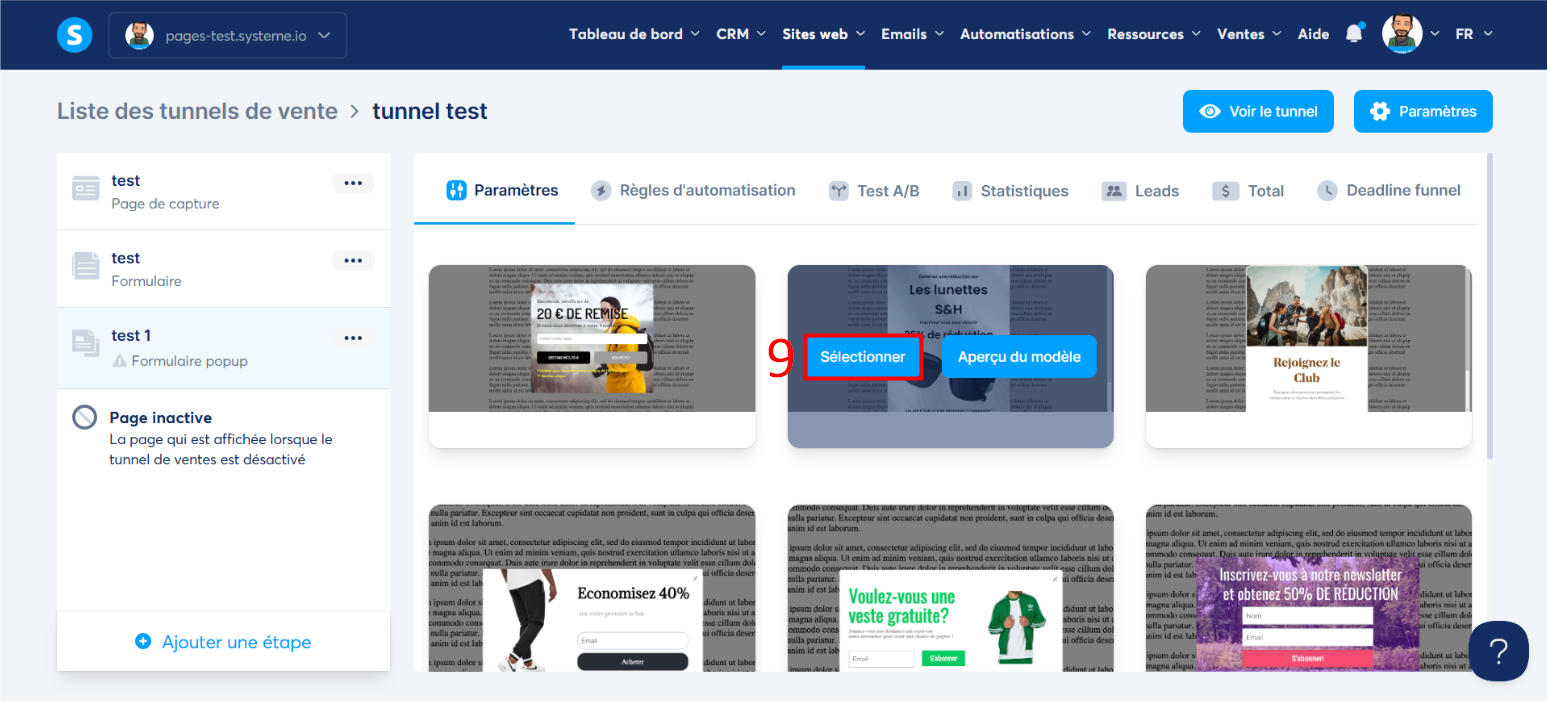The width and height of the screenshot is (1548, 701).
Task: Click the capture page icon beside test
Action: click(86, 189)
